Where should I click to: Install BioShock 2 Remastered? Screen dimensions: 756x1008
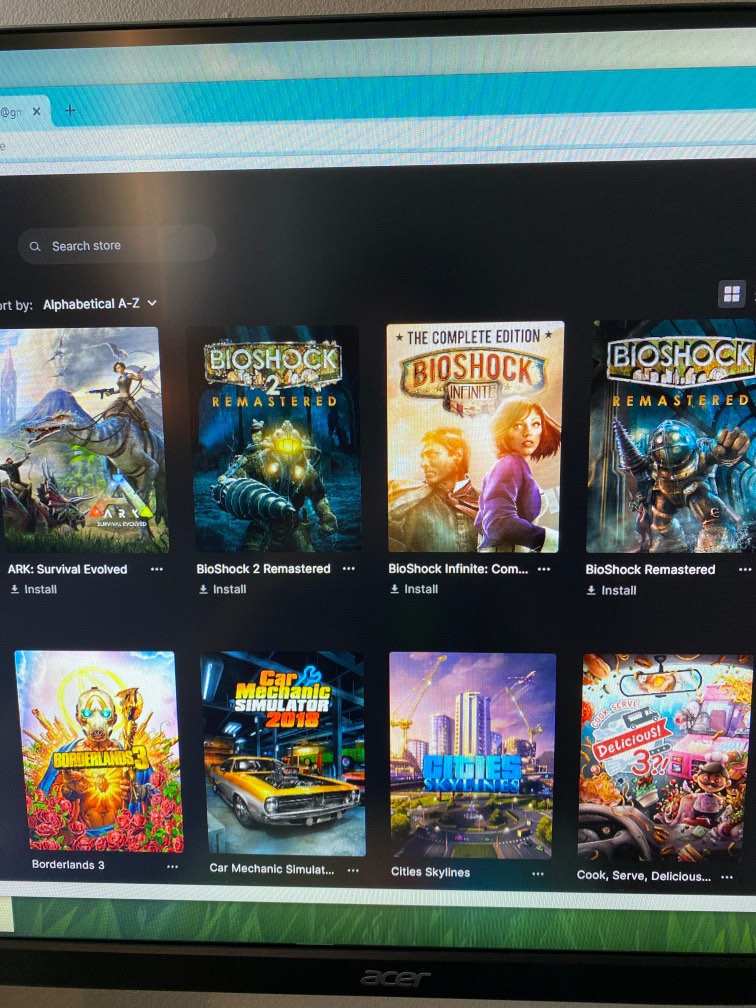pos(222,589)
